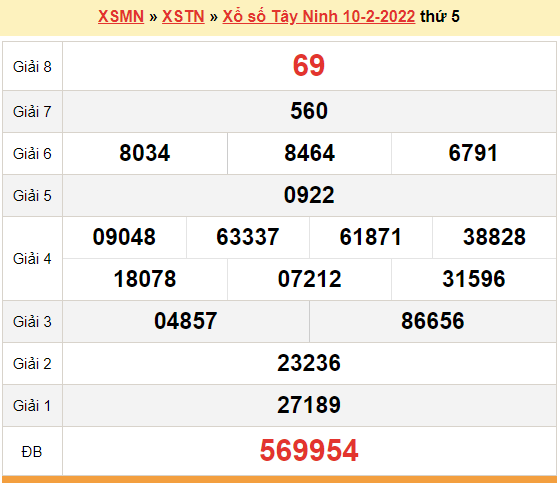560x483 pixels.
Task: Click the Giải 2 result 23236
Action: [x=309, y=363]
